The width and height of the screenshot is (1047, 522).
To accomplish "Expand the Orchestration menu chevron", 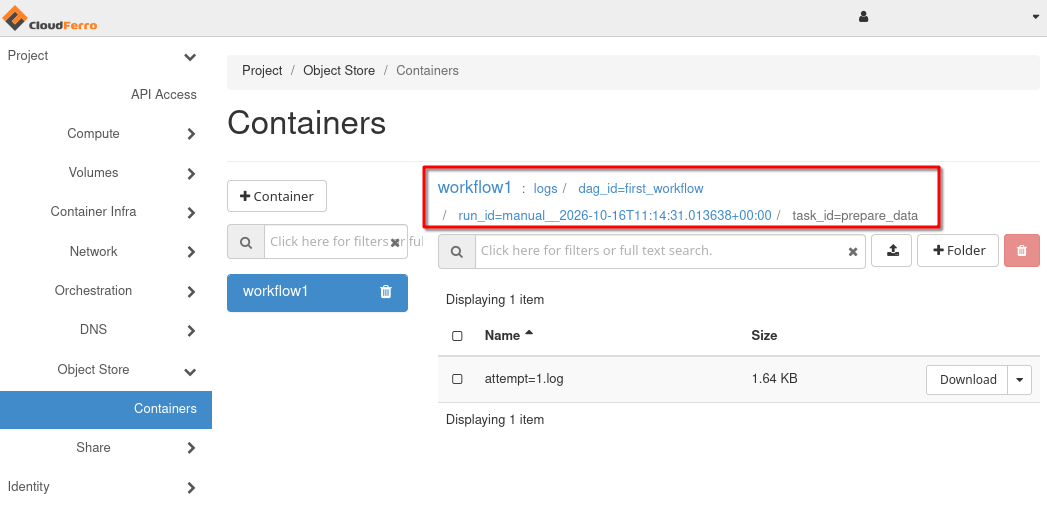I will (191, 291).
